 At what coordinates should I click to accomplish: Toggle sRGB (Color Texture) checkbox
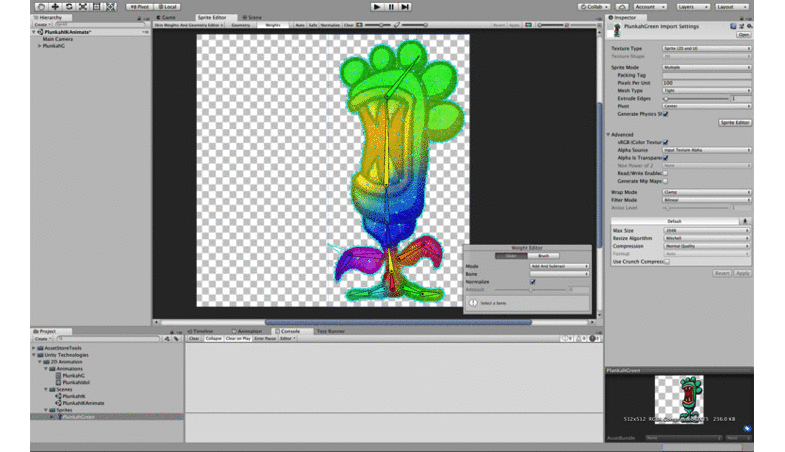tap(666, 143)
